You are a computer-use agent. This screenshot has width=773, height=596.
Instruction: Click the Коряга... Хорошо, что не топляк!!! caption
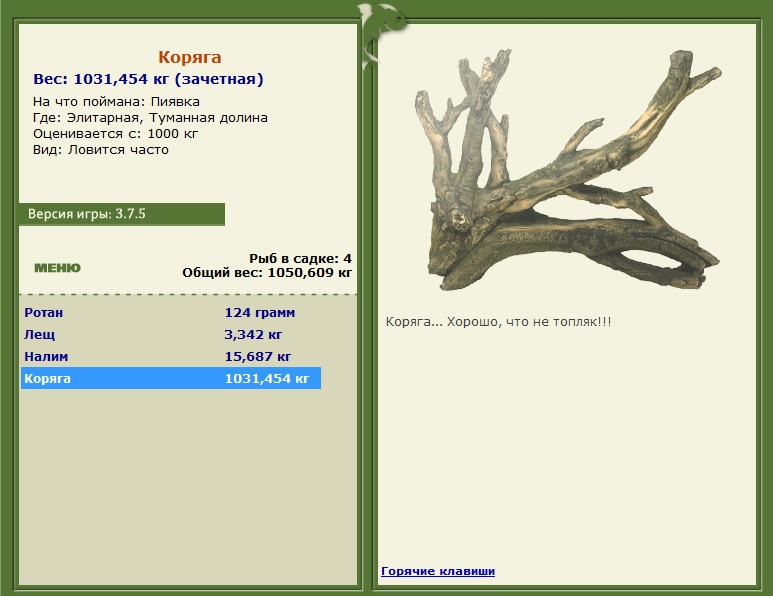pos(498,322)
